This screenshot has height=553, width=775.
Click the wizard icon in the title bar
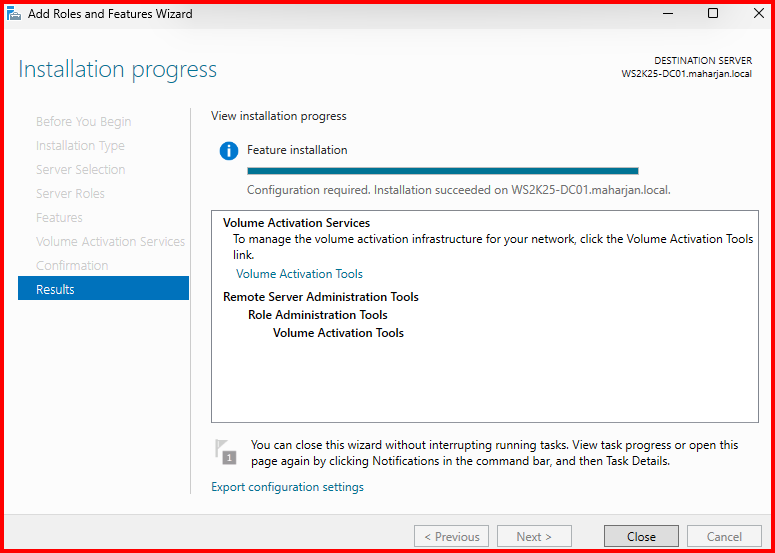pyautogui.click(x=14, y=14)
